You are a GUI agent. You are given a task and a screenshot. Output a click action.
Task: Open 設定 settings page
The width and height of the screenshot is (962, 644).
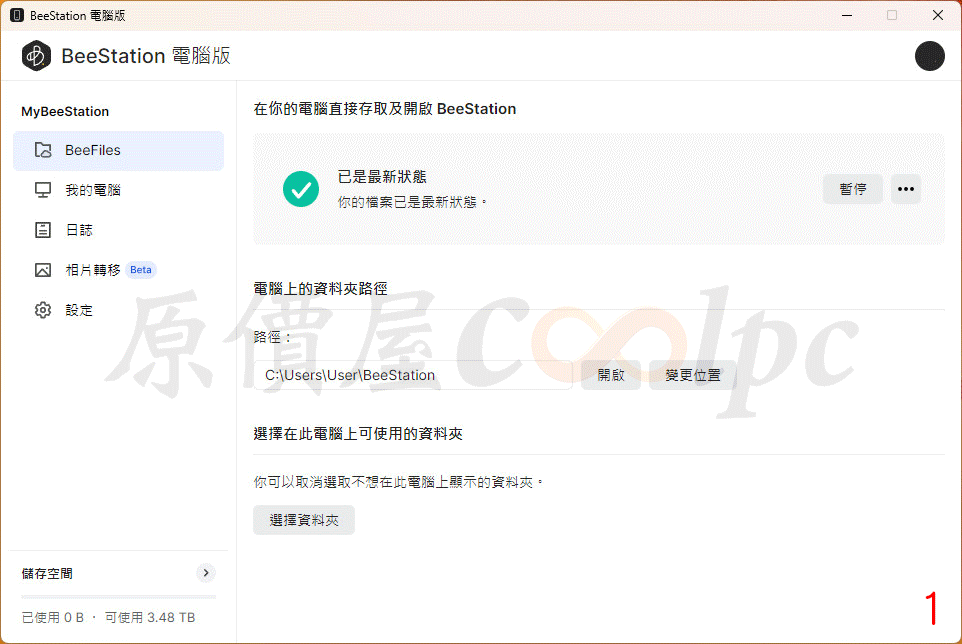pos(118,310)
